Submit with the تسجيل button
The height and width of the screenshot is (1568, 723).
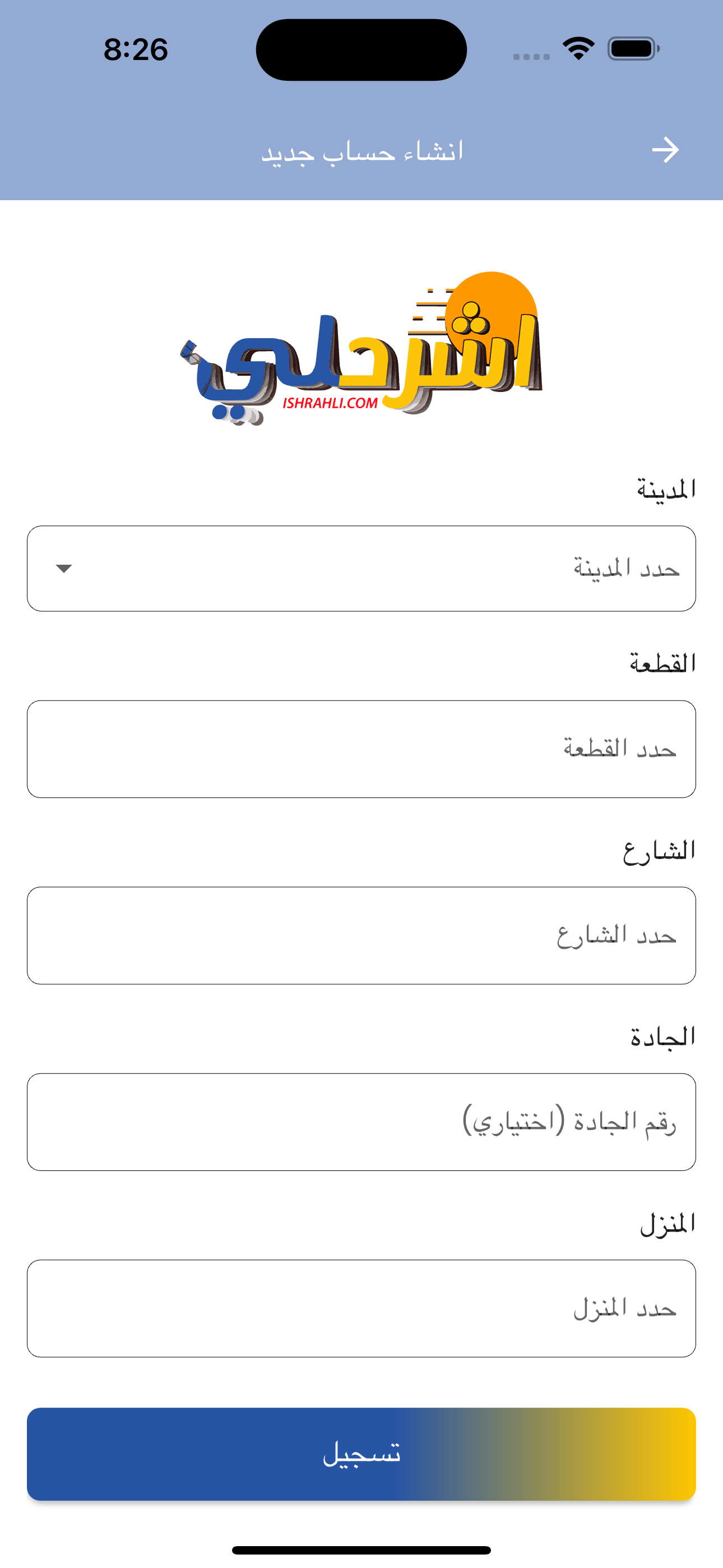361,1454
